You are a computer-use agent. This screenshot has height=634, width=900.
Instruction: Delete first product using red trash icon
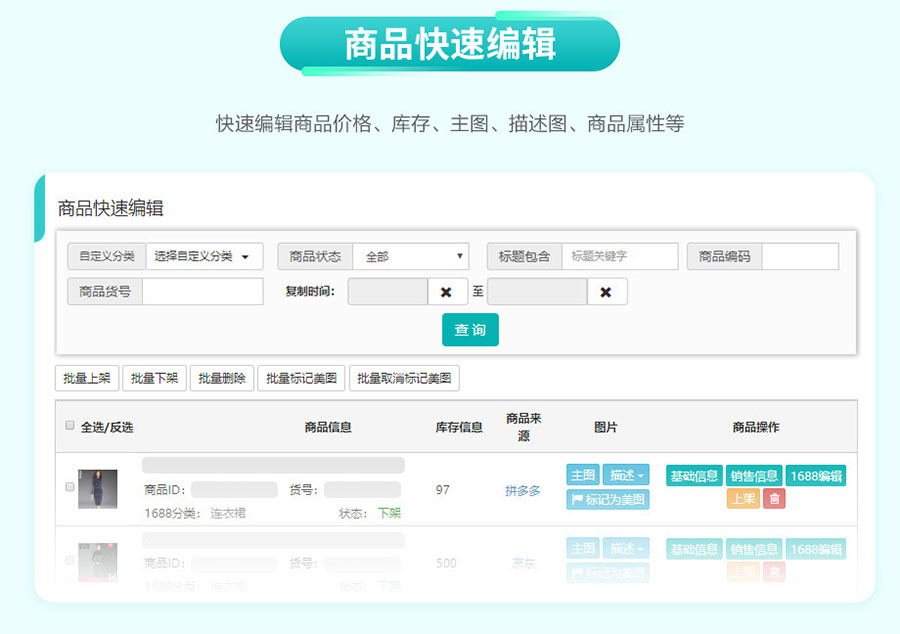click(x=774, y=499)
